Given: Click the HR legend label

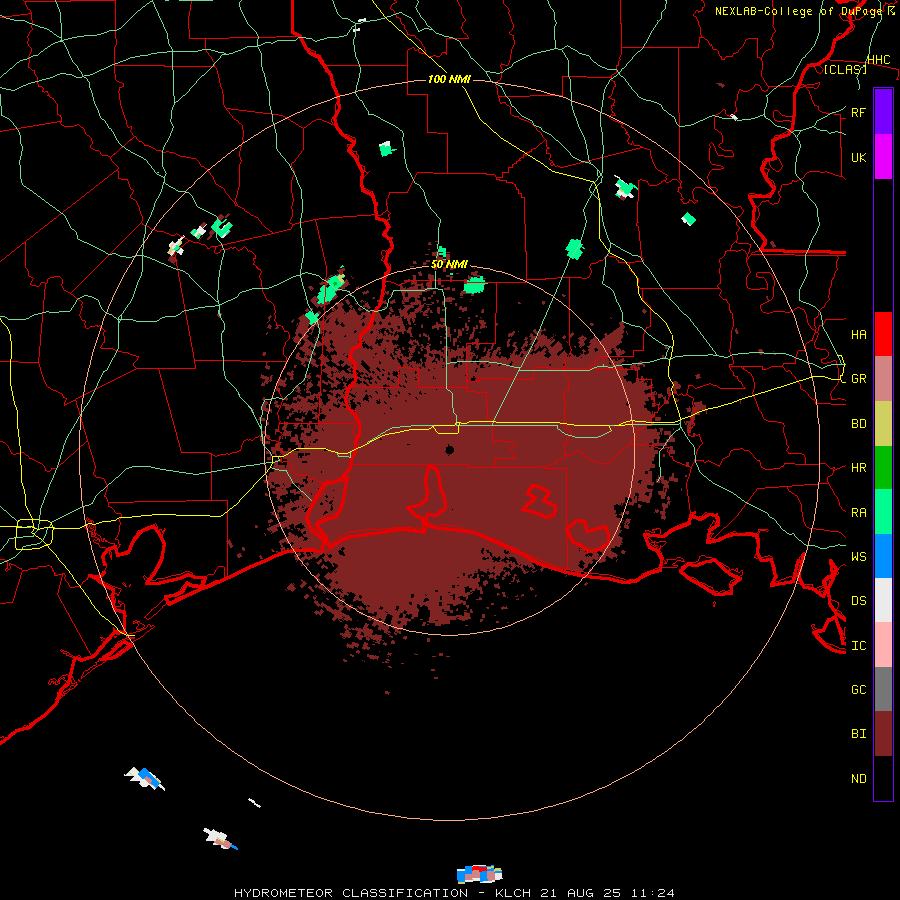Looking at the screenshot, I should pos(858,468).
